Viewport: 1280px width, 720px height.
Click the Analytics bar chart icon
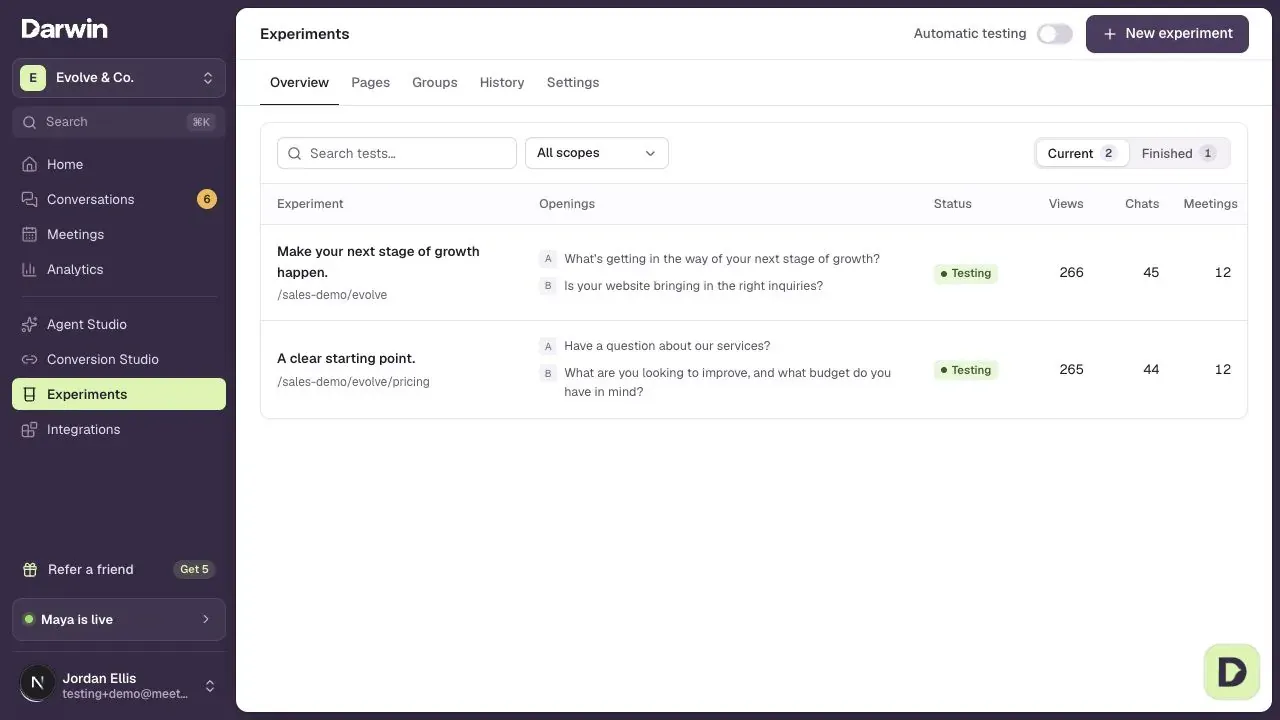(x=29, y=269)
